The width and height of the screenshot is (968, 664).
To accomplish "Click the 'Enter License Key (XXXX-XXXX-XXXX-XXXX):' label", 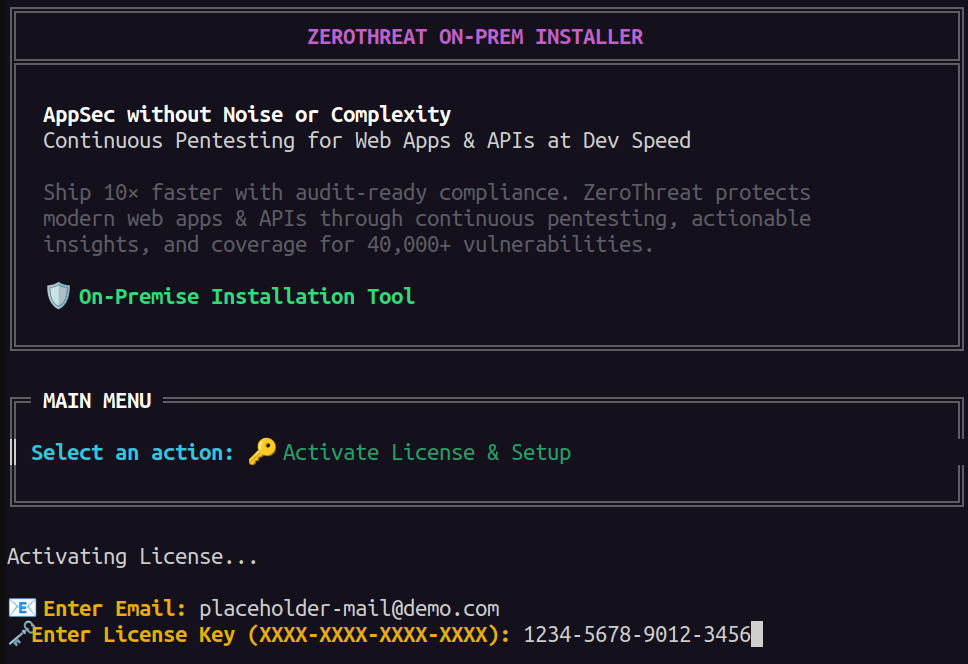I will pyautogui.click(x=270, y=635).
